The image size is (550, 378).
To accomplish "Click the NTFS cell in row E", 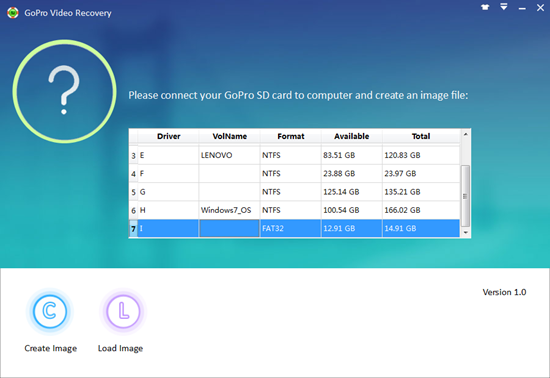I will (290, 155).
